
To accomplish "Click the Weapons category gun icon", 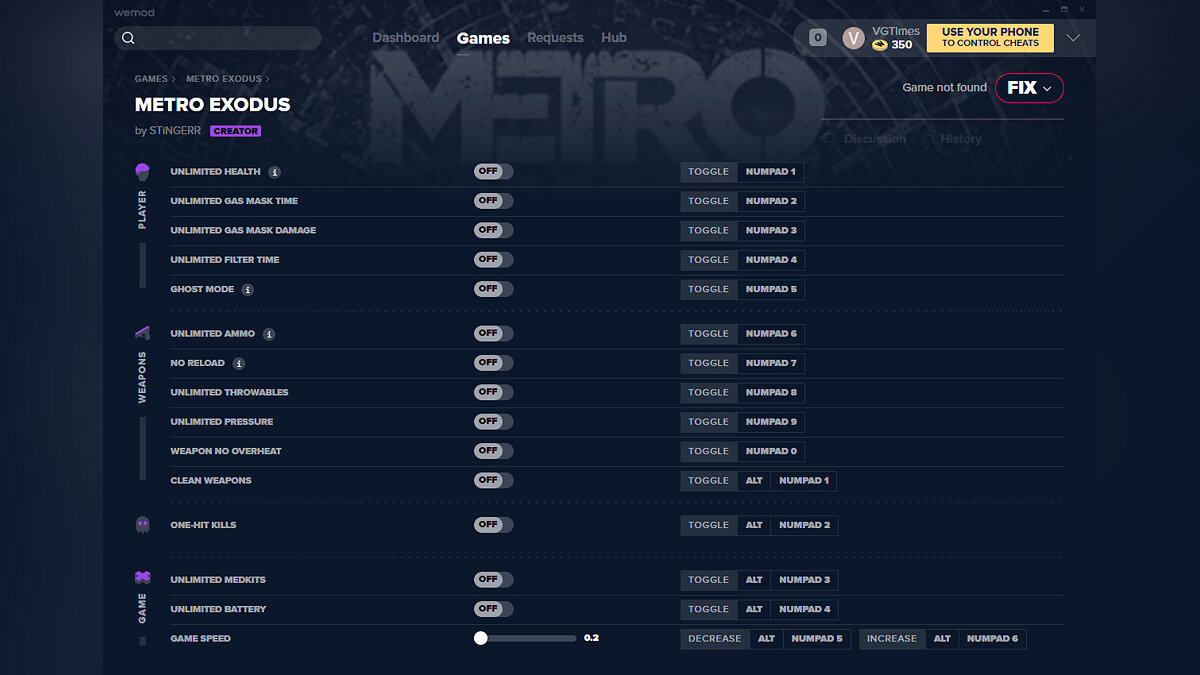I will point(142,334).
